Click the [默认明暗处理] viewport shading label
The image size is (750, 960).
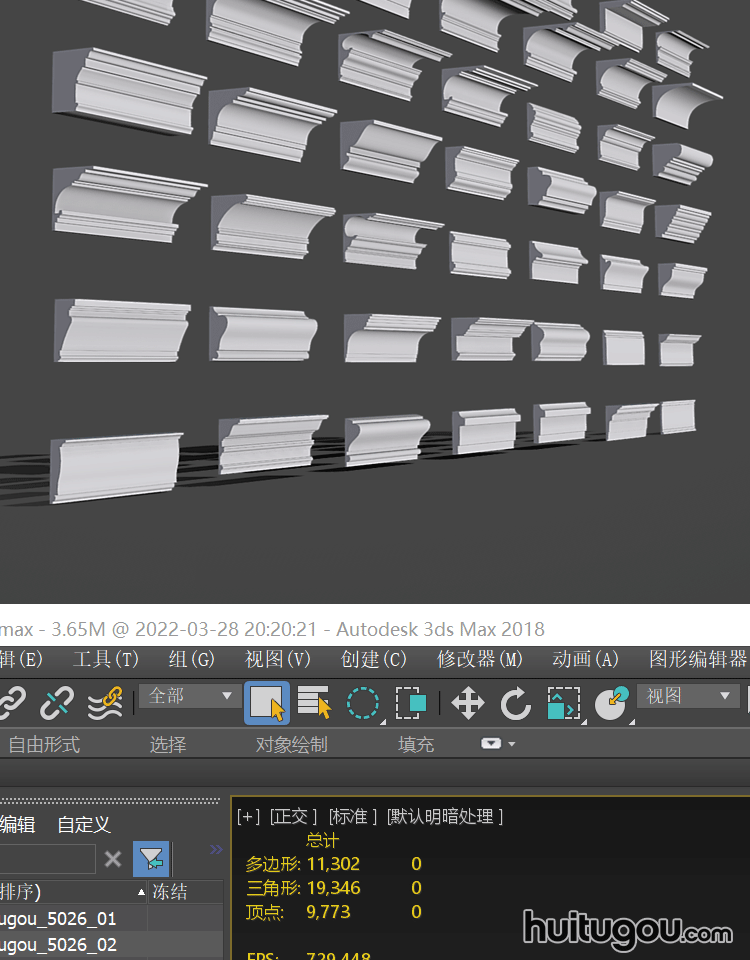(x=445, y=817)
